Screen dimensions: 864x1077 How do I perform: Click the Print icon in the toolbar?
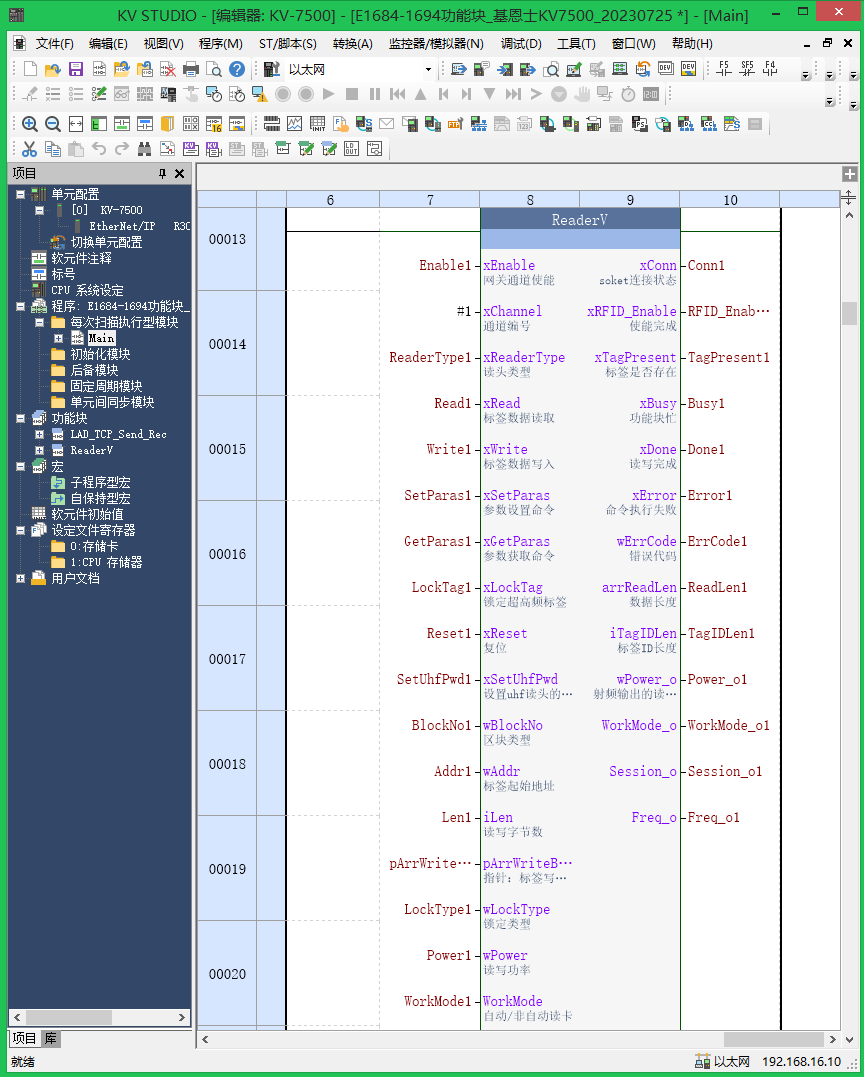(x=191, y=69)
